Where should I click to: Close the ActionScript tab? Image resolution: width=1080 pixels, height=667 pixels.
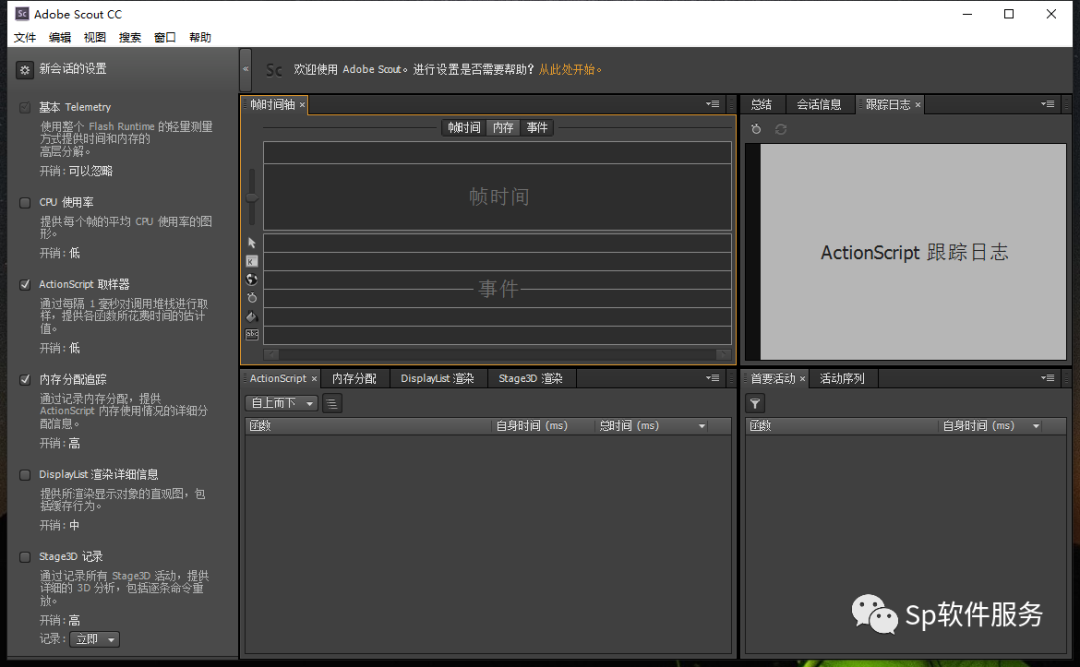(x=314, y=379)
